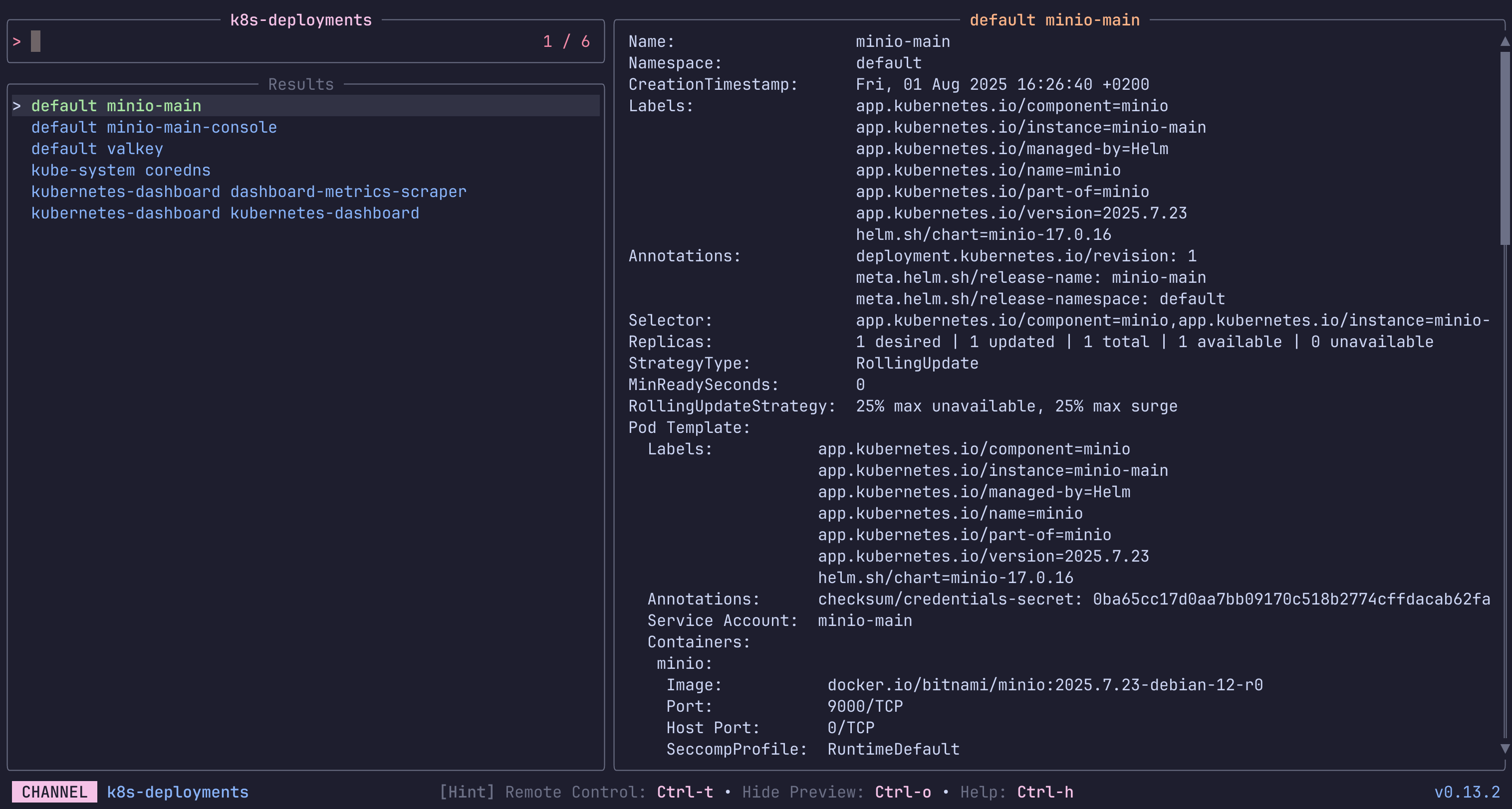This screenshot has height=809, width=1512.
Task: Click the prompt arrow in search box
Action: click(16, 42)
